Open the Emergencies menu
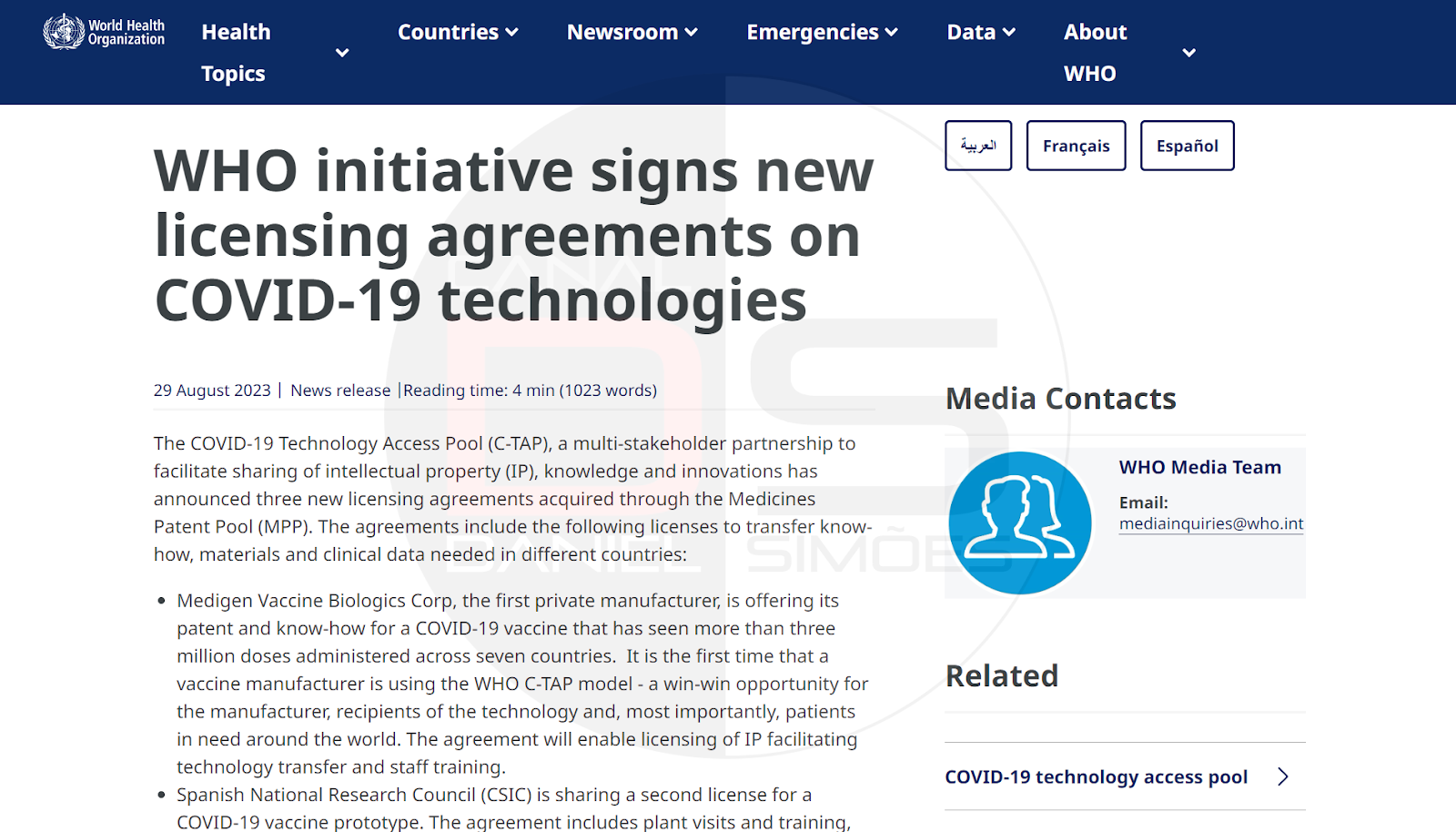1456x832 pixels. point(813,32)
